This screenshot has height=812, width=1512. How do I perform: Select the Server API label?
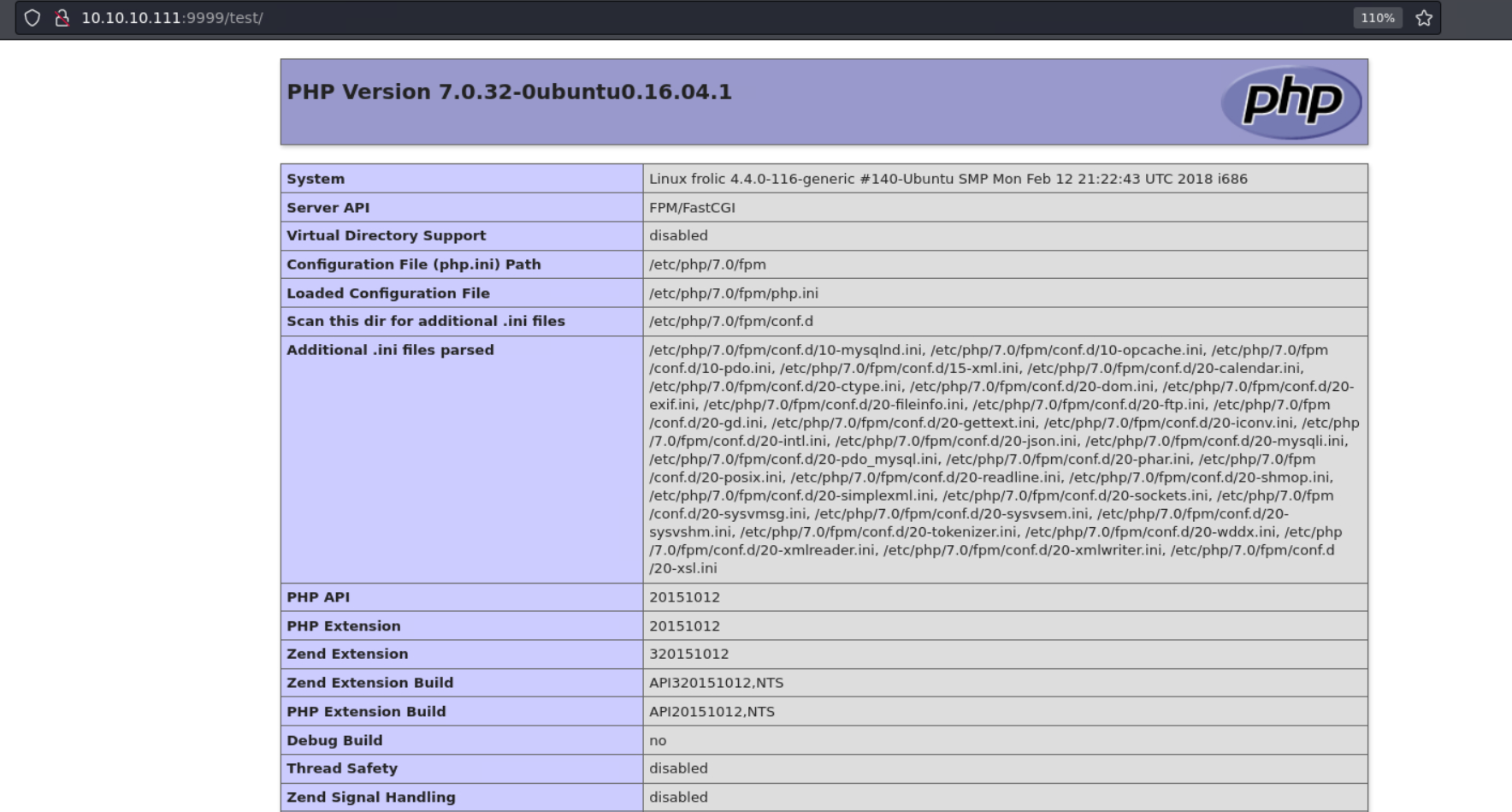tap(328, 207)
